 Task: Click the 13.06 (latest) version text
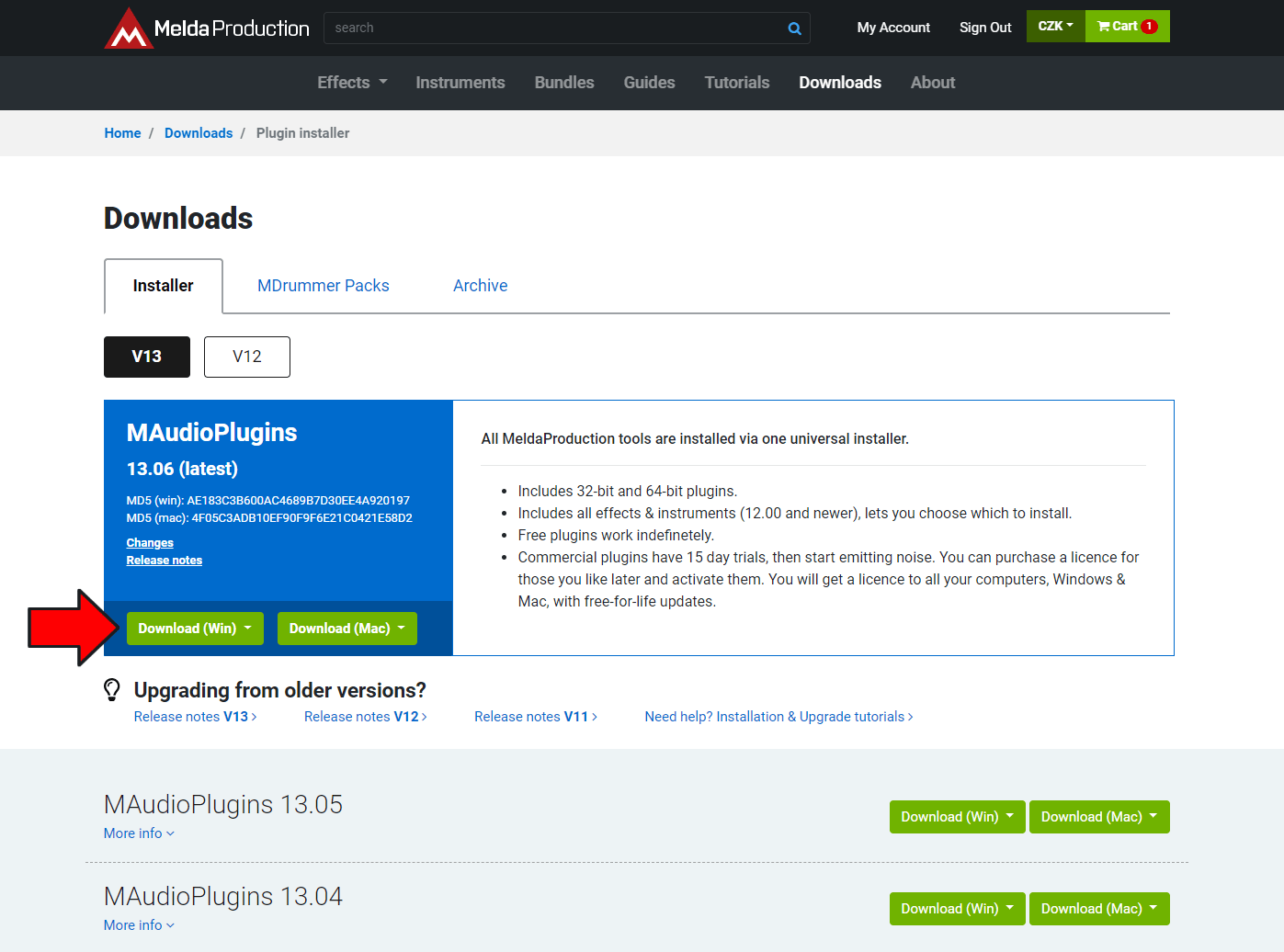pos(182,469)
